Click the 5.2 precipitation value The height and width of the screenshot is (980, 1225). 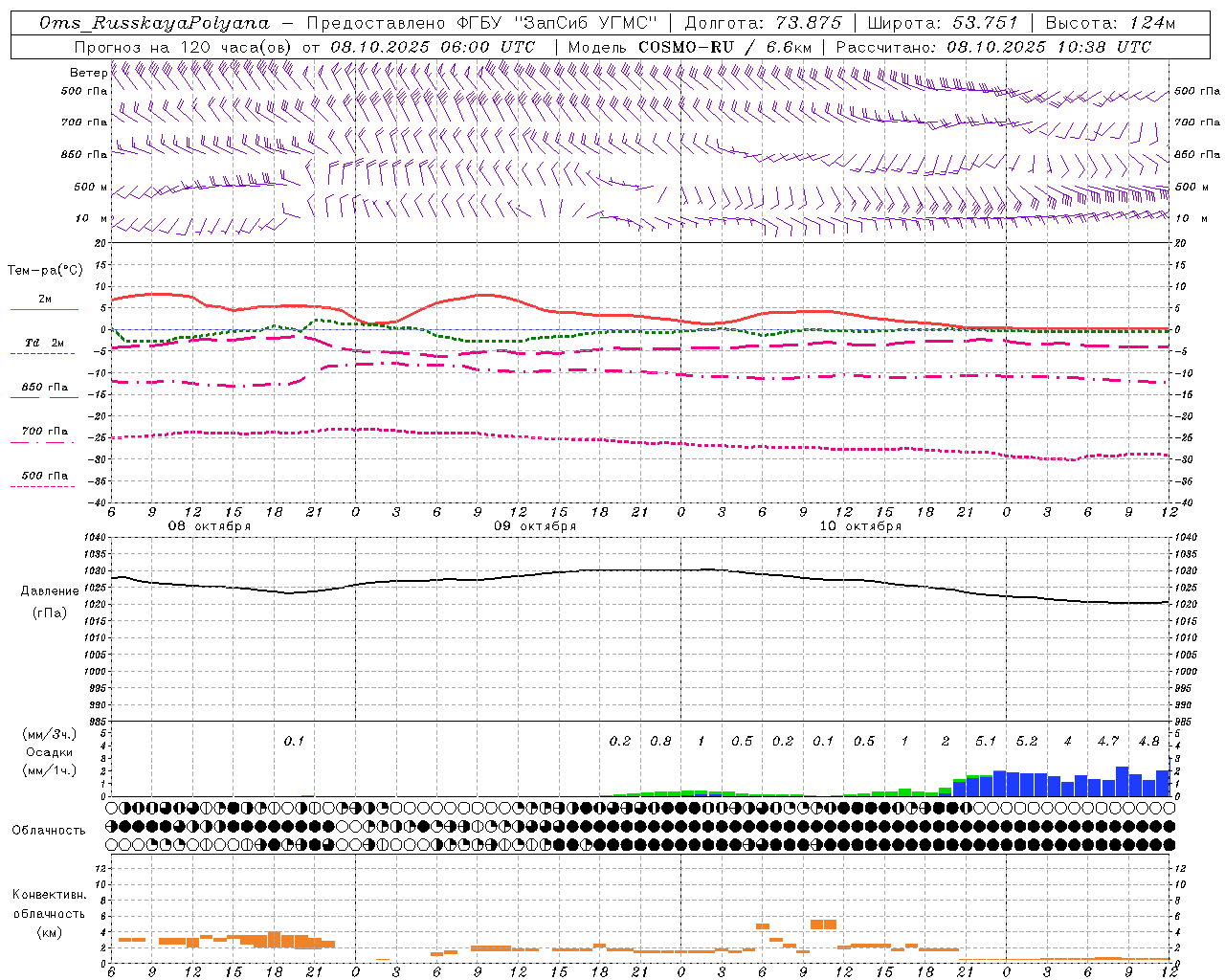point(1027,741)
